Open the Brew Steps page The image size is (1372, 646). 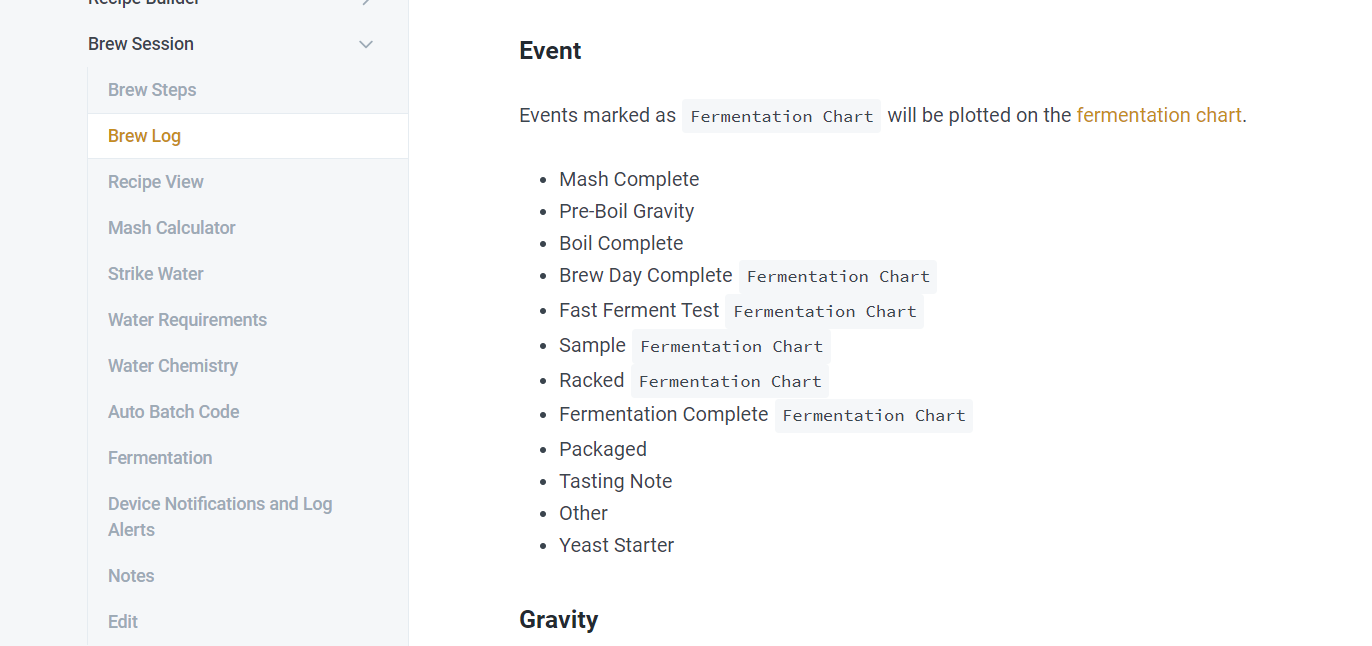click(152, 90)
